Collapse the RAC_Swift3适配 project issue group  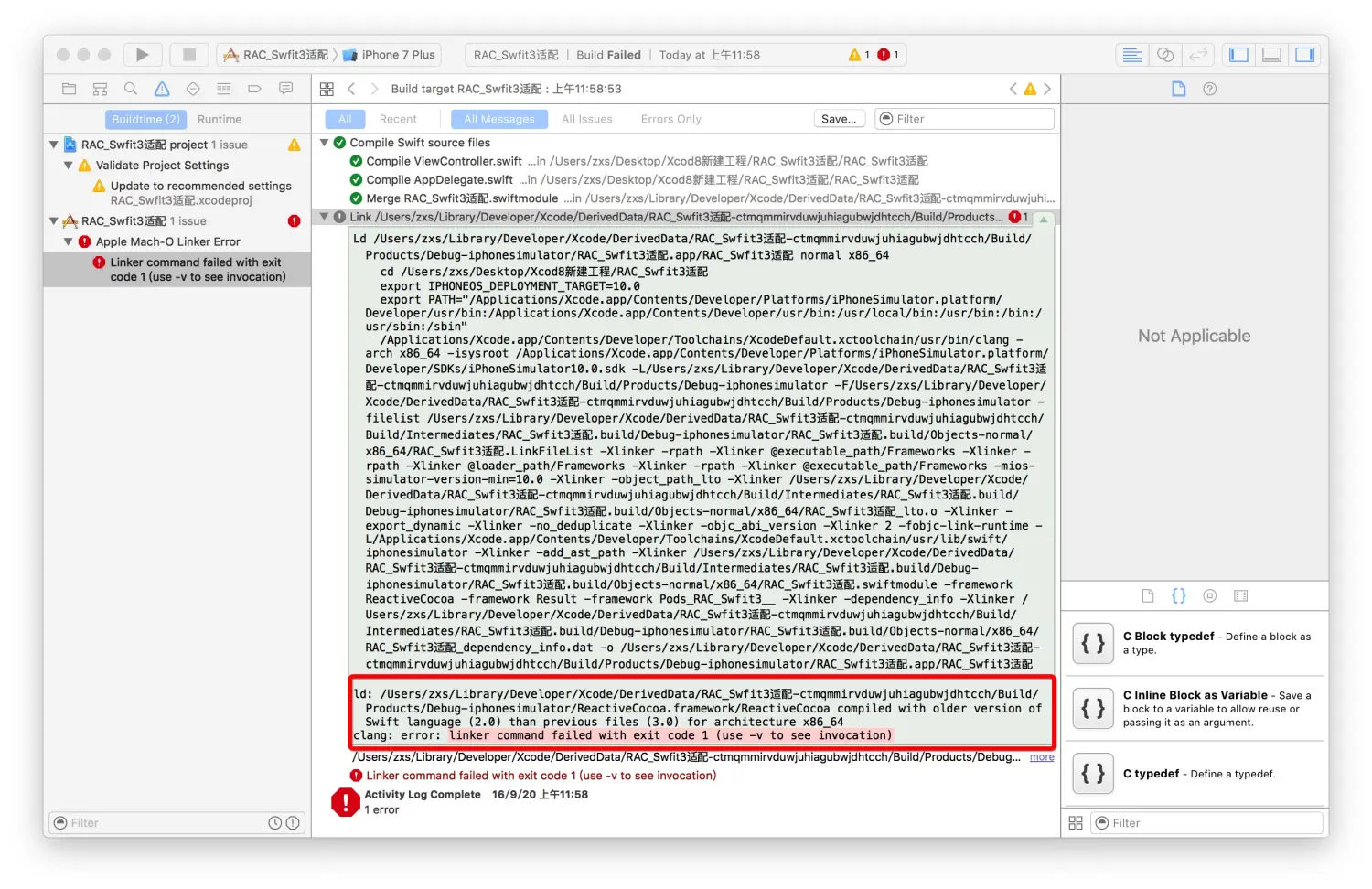[54, 145]
